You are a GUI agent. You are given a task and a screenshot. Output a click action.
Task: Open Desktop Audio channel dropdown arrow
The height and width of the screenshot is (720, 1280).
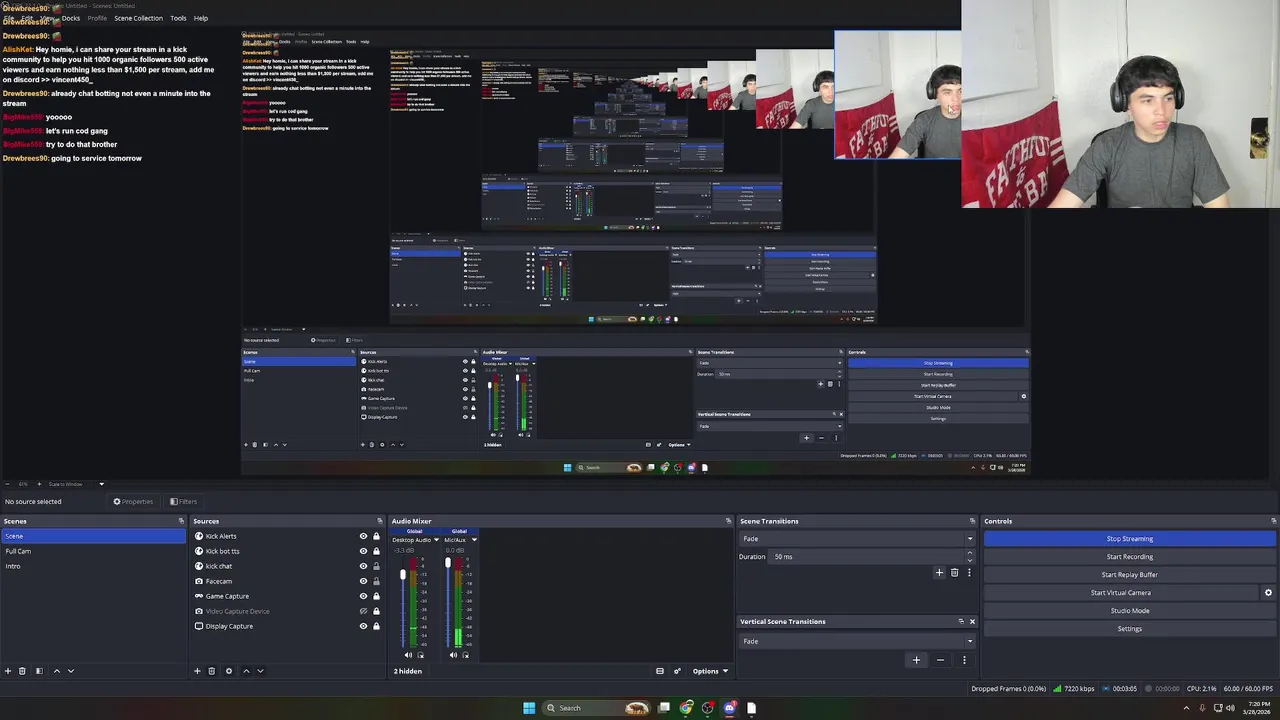point(438,540)
